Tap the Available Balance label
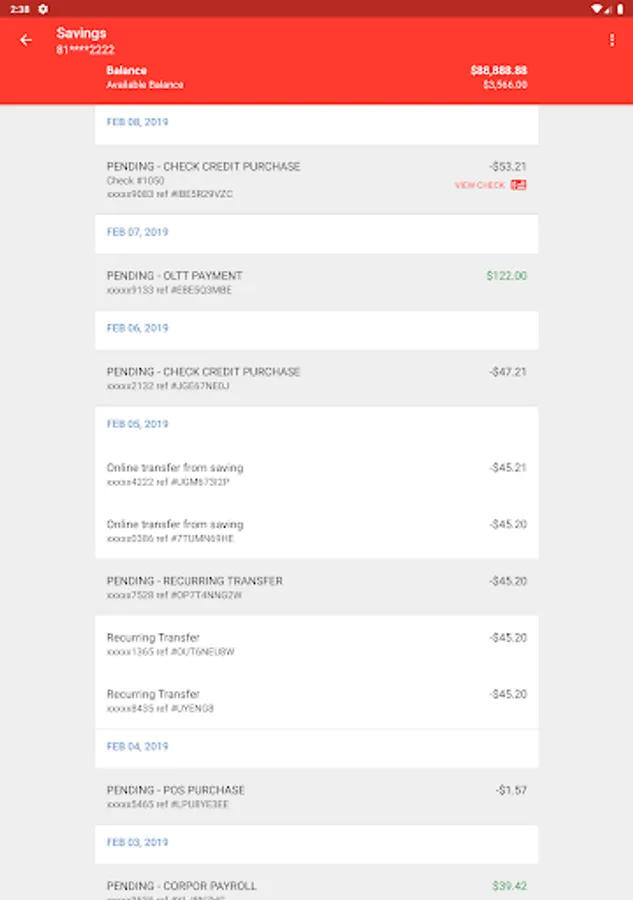The image size is (633, 900). (145, 85)
